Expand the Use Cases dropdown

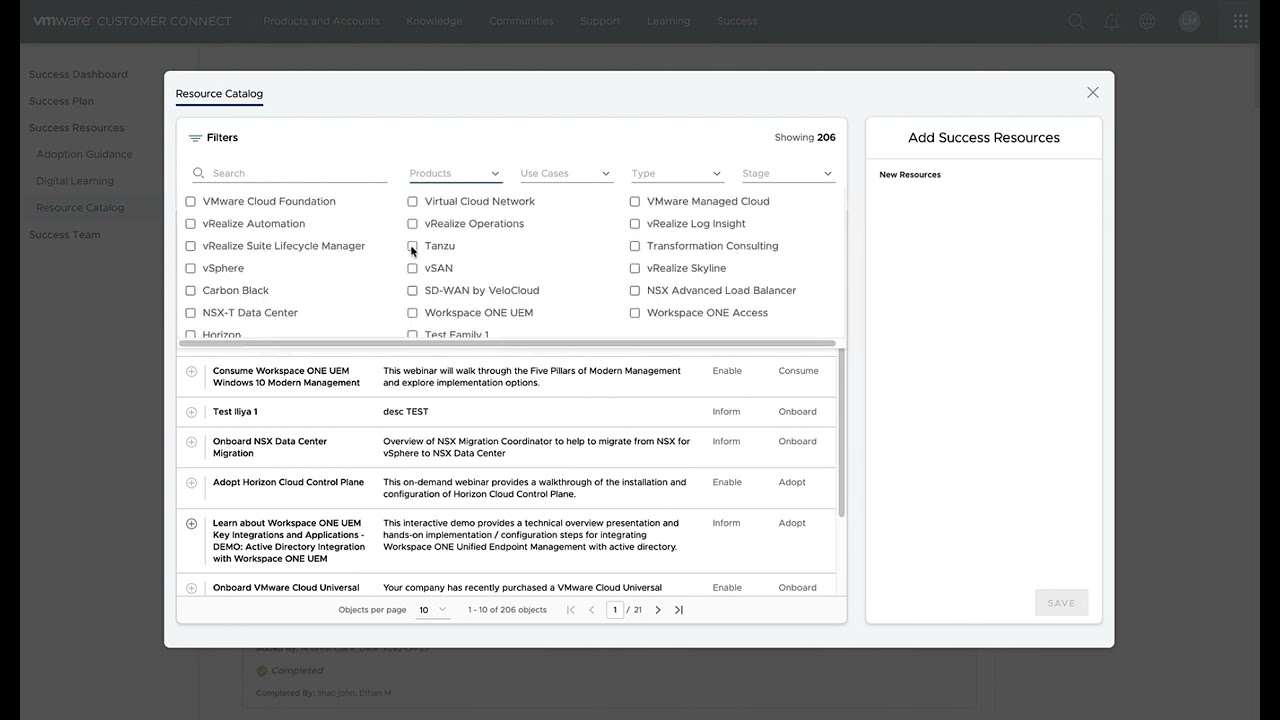coord(565,174)
